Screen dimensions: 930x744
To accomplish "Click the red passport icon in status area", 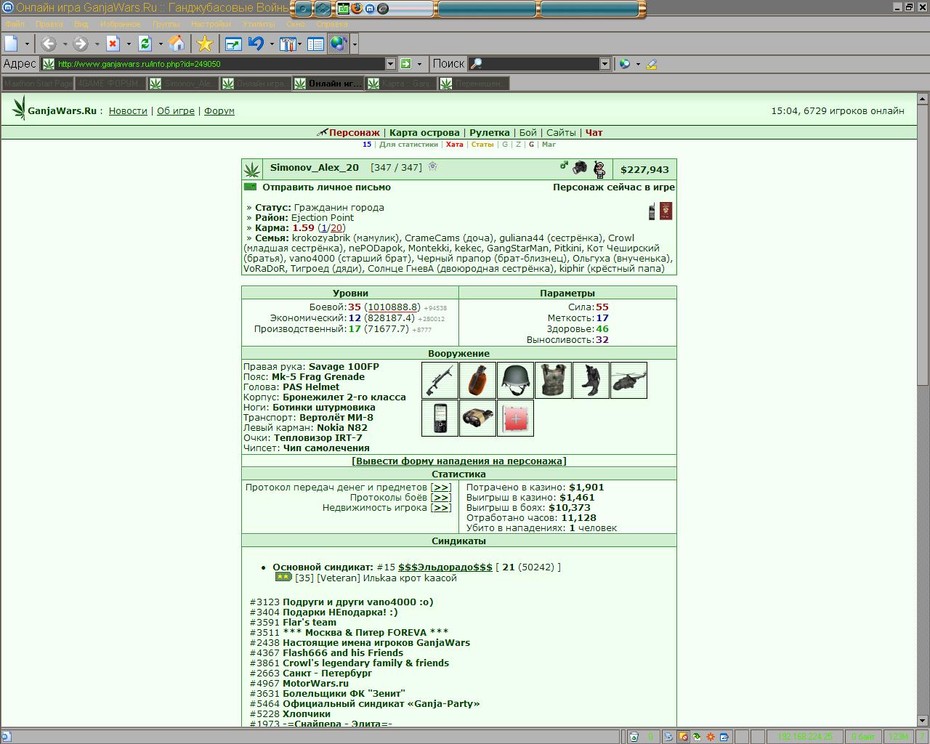I will pos(666,211).
